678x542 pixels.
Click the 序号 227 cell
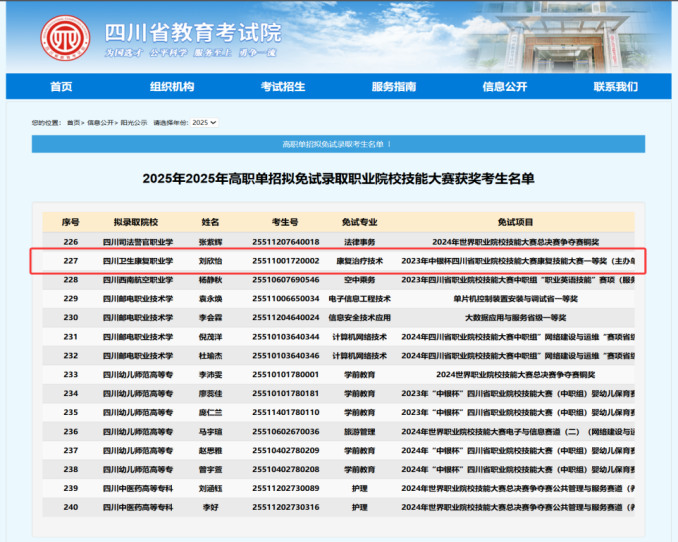pos(70,261)
